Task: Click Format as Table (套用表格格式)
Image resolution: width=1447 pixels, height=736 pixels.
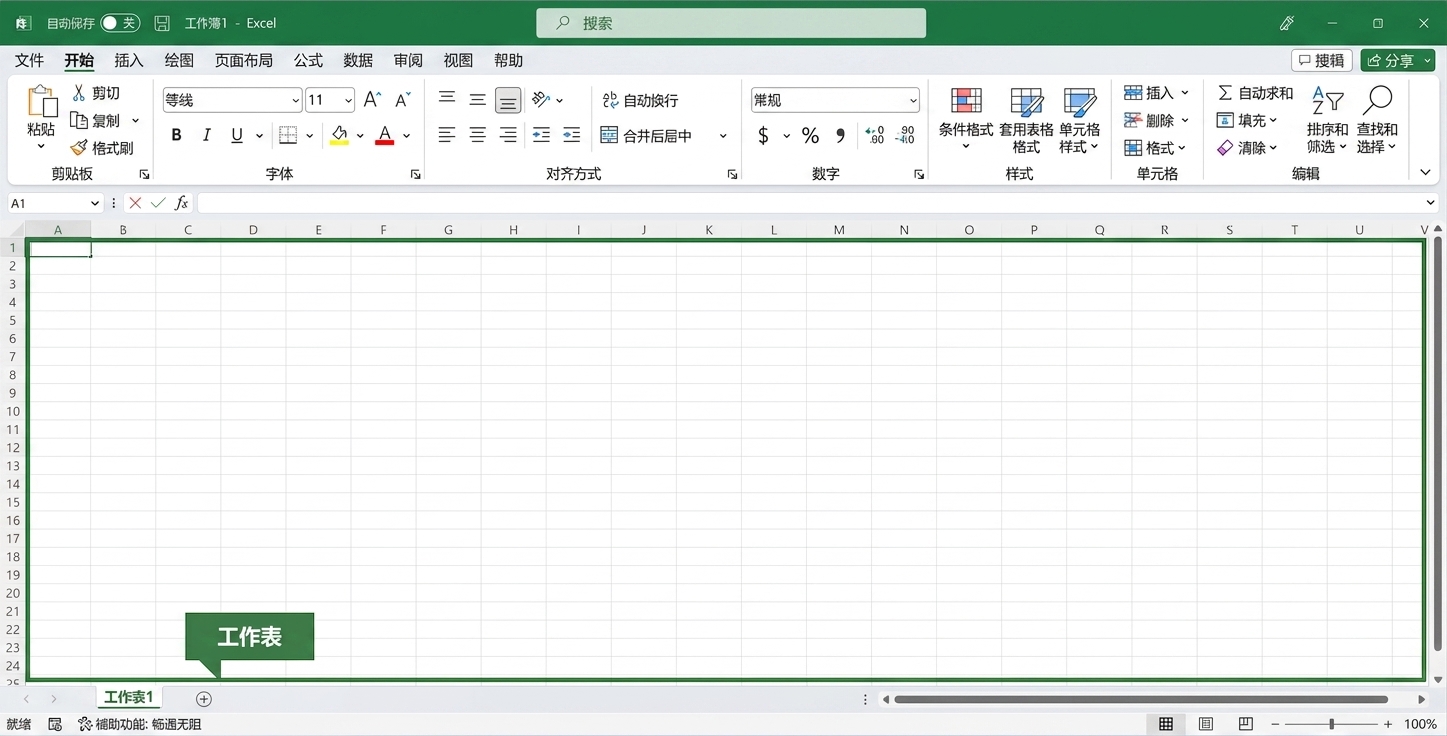Action: tap(1026, 120)
